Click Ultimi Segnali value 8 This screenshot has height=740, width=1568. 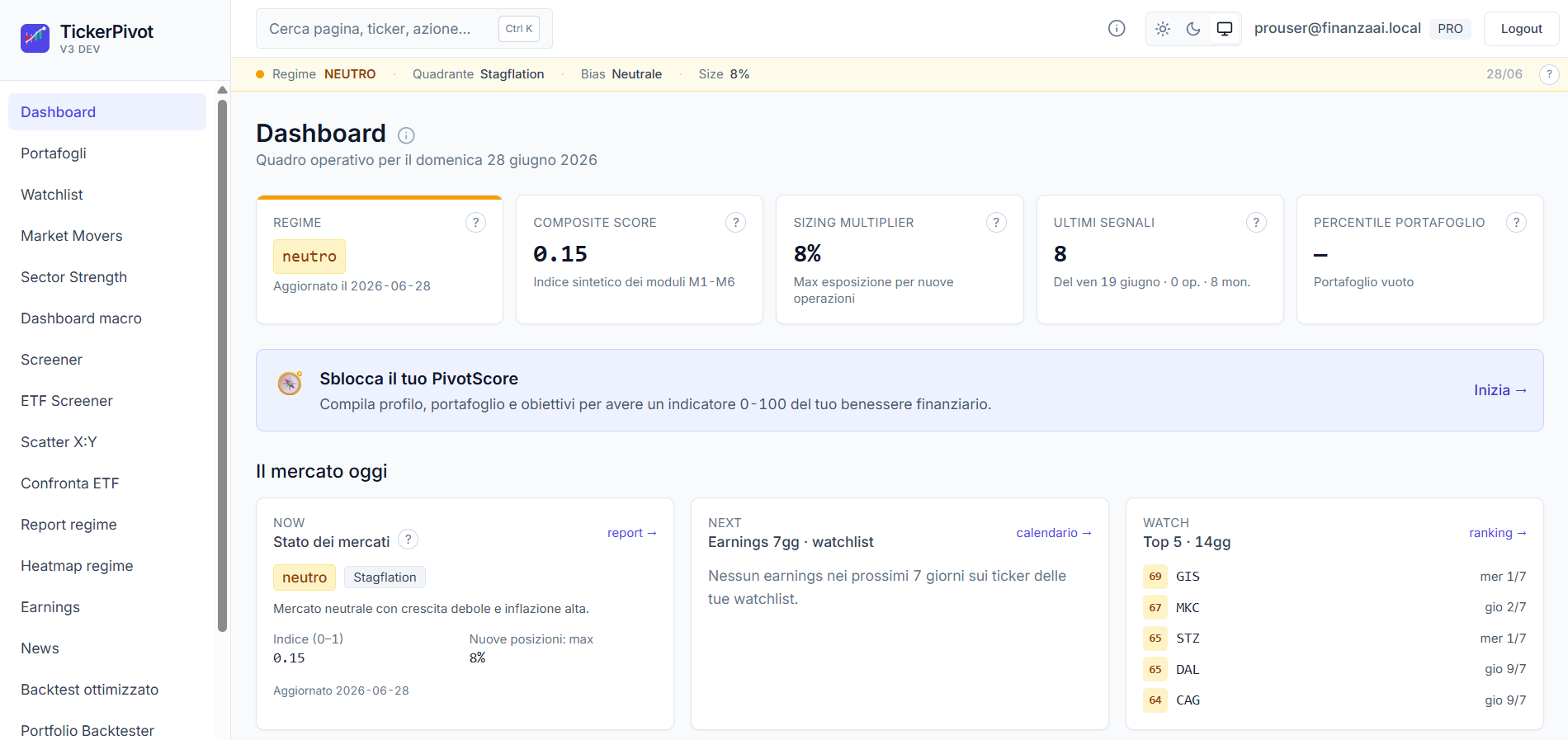1060,254
